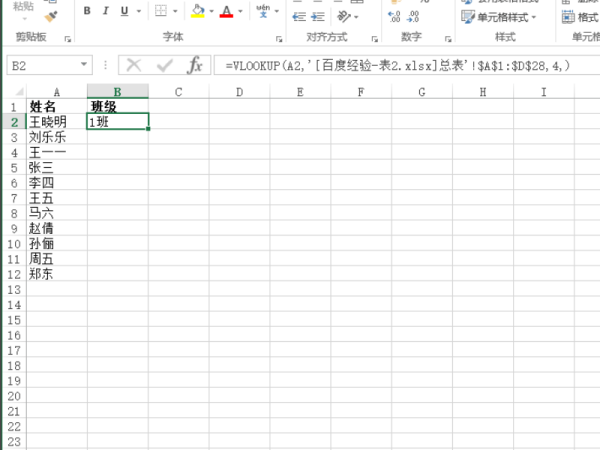Image resolution: width=600 pixels, height=450 pixels.
Task: Apply underline with U button
Action: 124,11
